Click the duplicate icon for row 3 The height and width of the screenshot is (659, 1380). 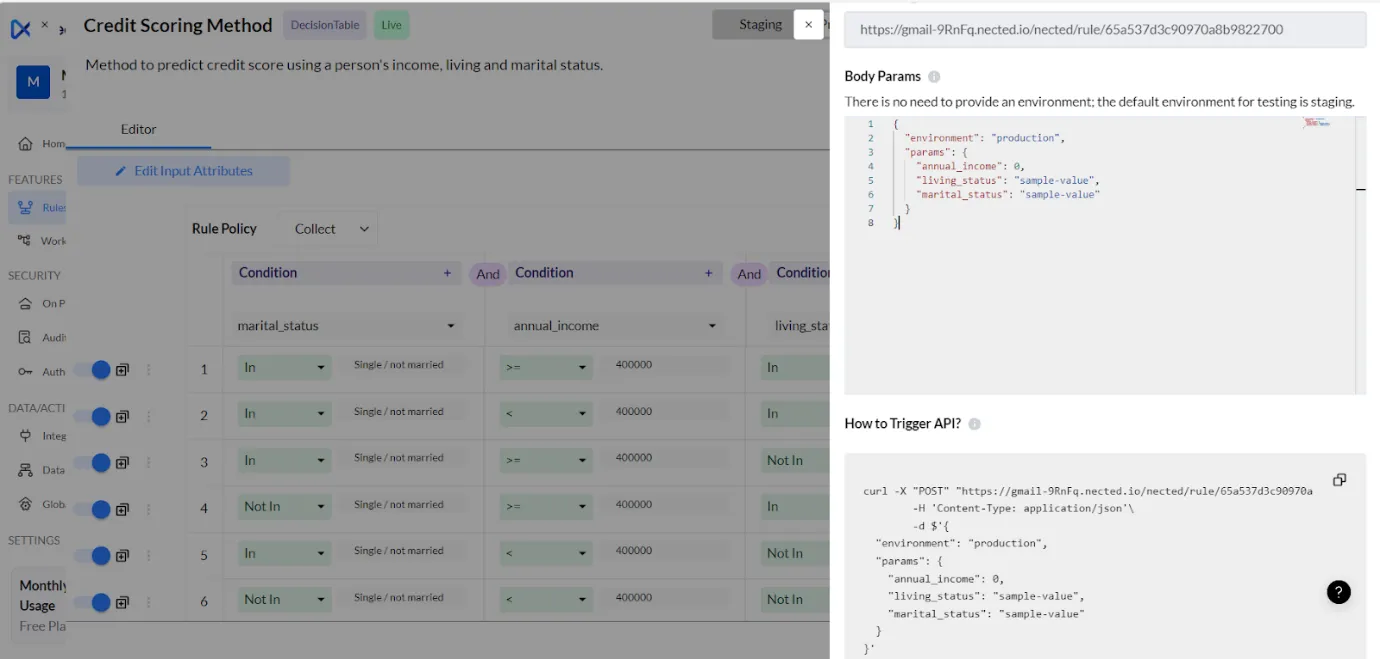tap(122, 463)
